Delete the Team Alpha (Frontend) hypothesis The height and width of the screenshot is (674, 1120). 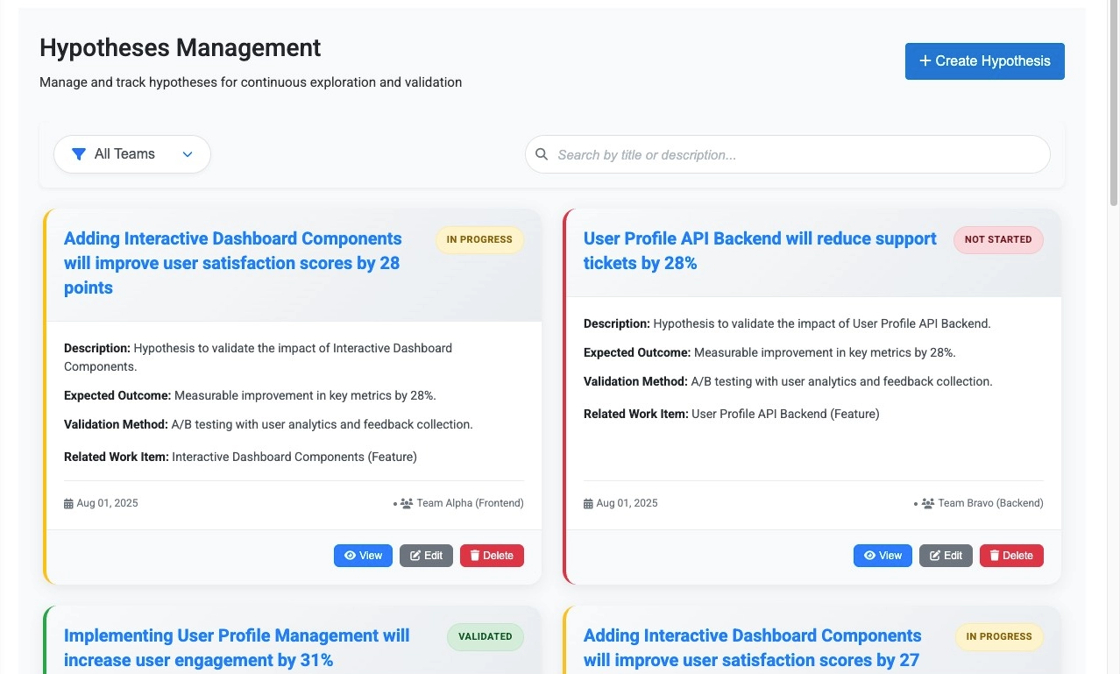click(x=491, y=555)
